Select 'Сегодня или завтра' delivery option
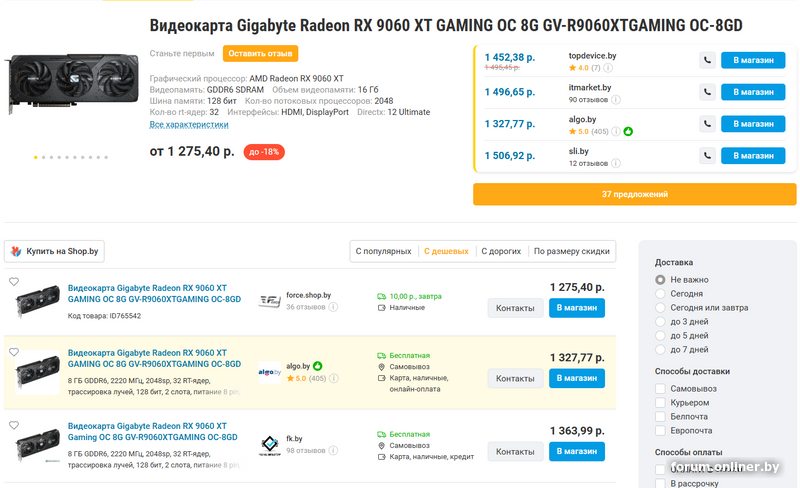This screenshot has width=800, height=488. (x=660, y=308)
